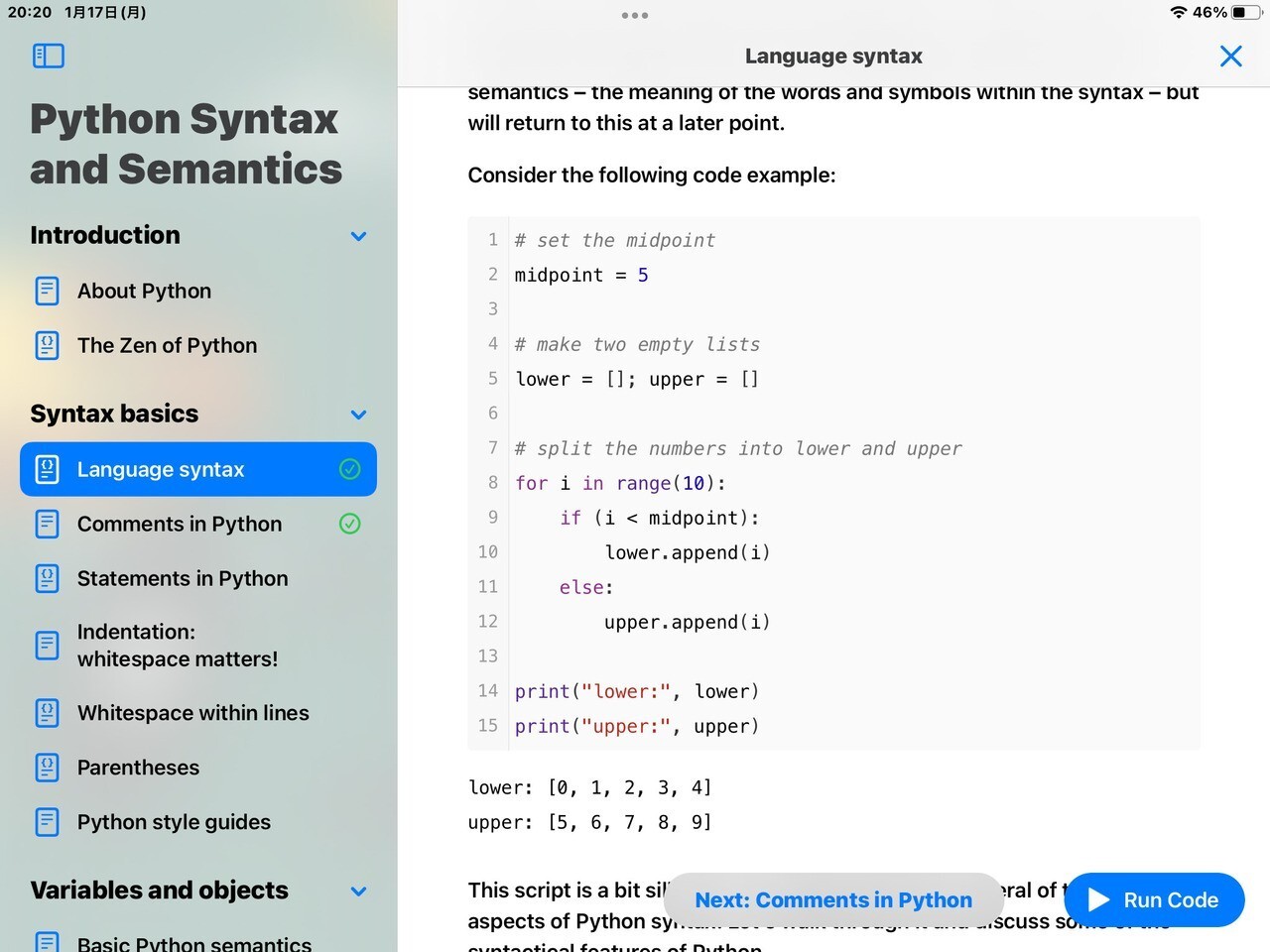
Task: Click the document icon beside The Zen of Python
Action: (x=47, y=345)
